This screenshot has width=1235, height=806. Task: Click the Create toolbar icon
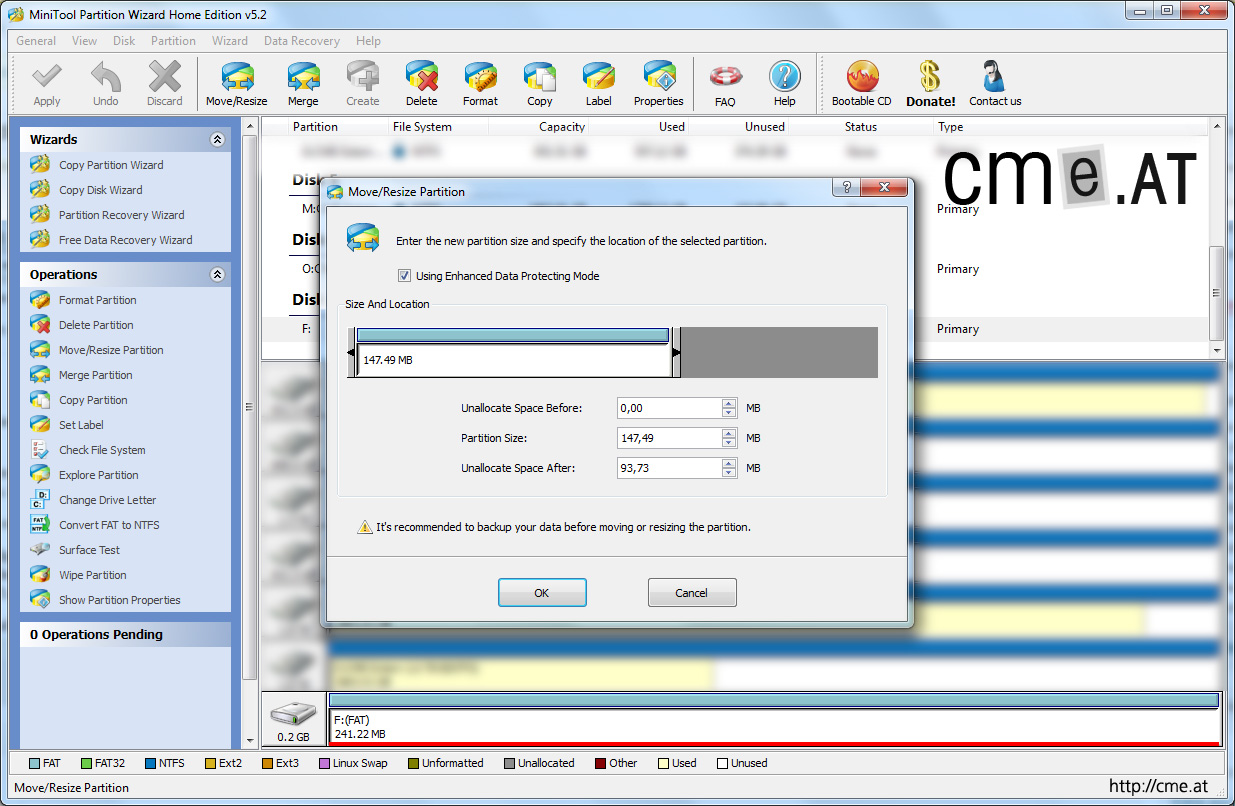point(363,83)
